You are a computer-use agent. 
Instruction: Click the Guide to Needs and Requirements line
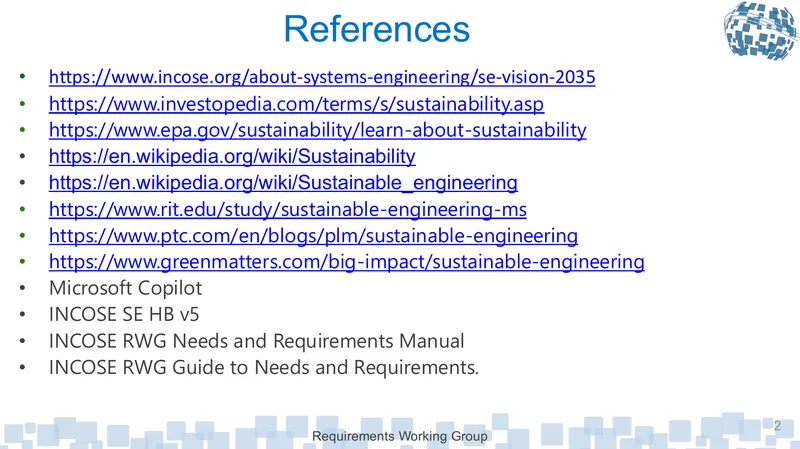click(264, 367)
